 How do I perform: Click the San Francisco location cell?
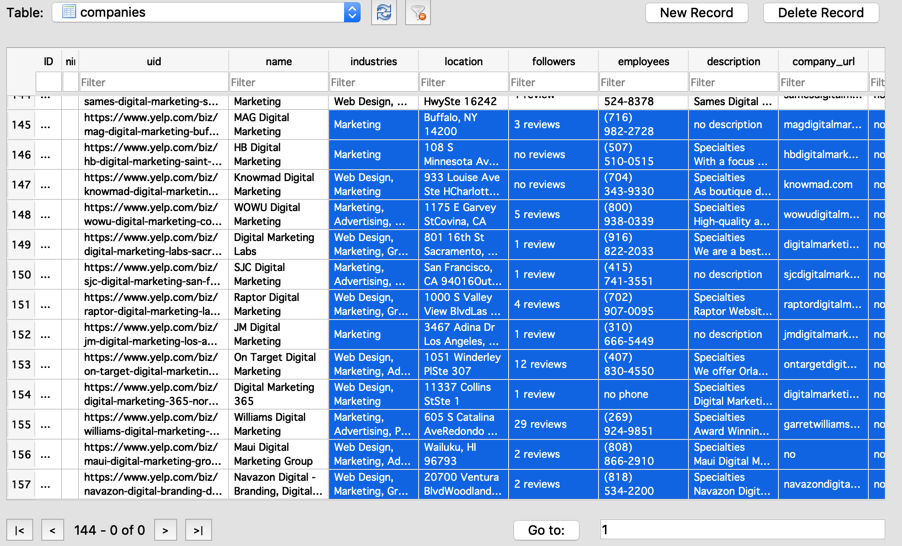coord(463,274)
